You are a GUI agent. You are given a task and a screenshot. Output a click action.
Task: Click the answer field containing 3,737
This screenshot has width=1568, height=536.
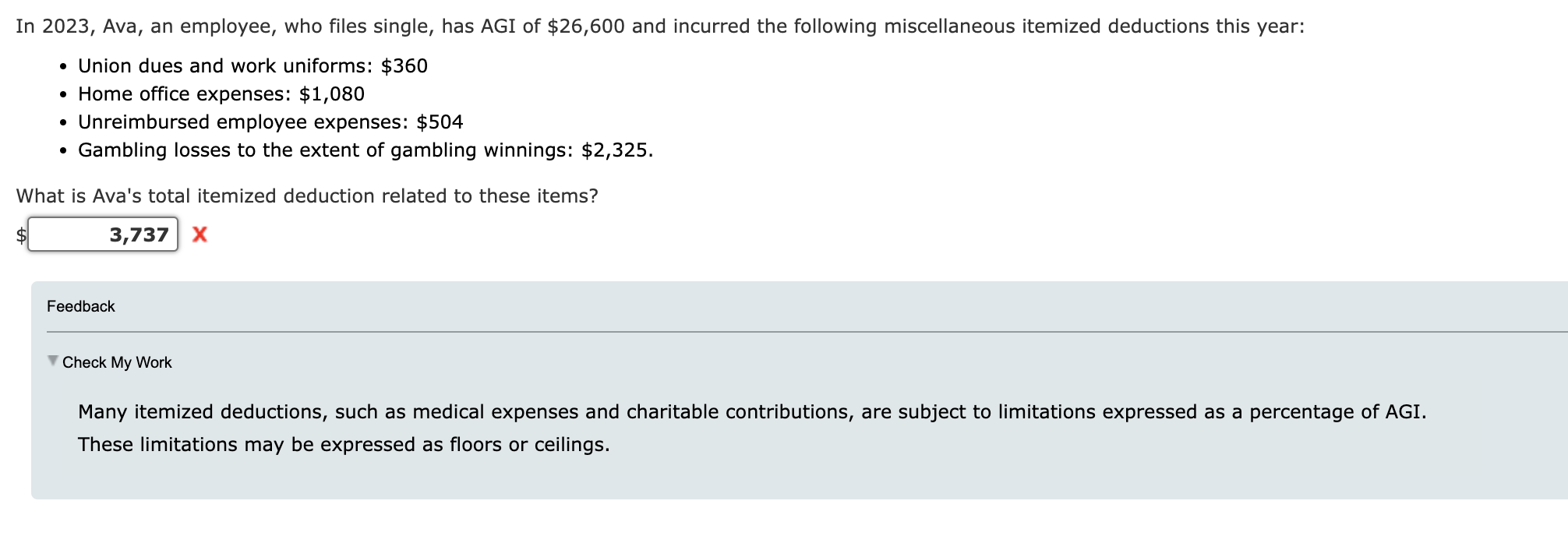click(x=103, y=235)
